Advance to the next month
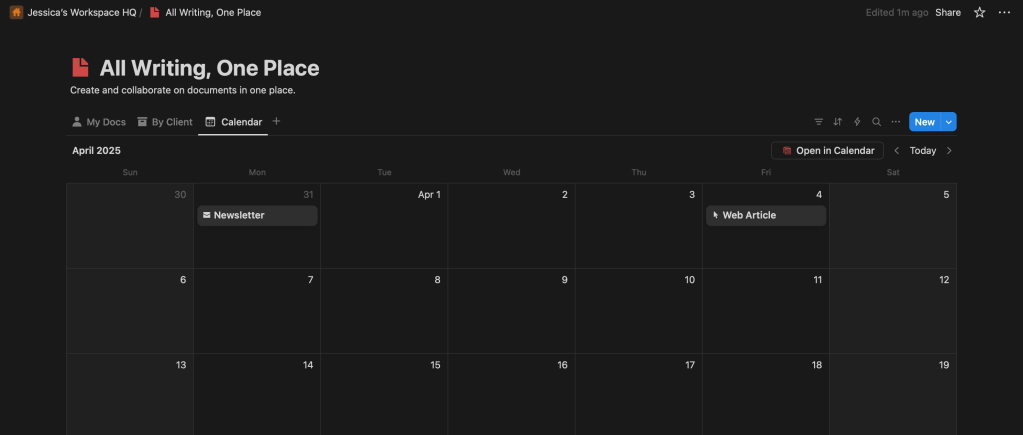1023x435 pixels. pyautogui.click(x=949, y=151)
